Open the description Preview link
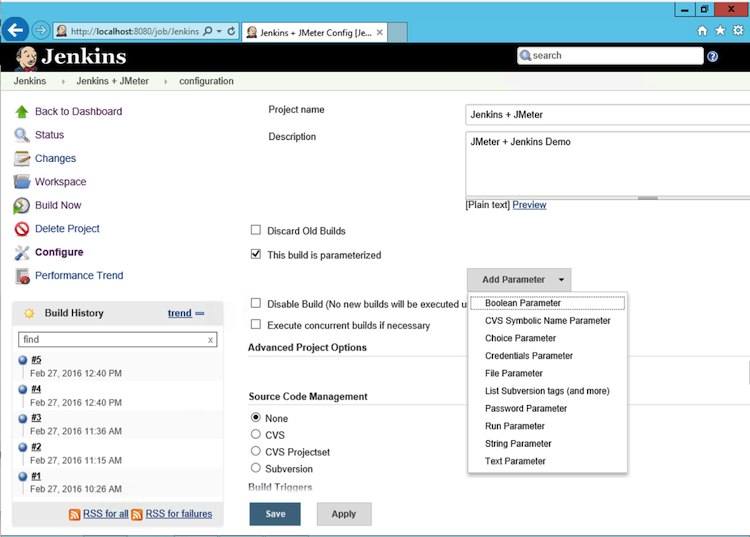750x537 pixels. click(529, 205)
